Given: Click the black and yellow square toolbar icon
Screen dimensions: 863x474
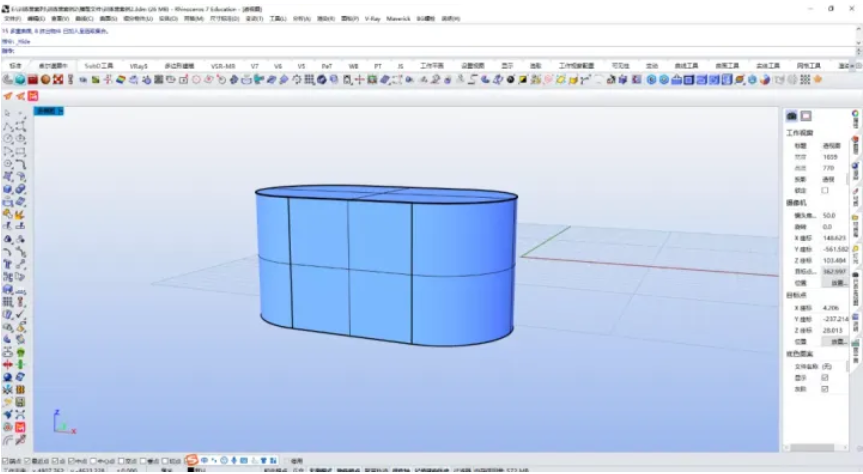Looking at the screenshot, I should click(x=523, y=80).
